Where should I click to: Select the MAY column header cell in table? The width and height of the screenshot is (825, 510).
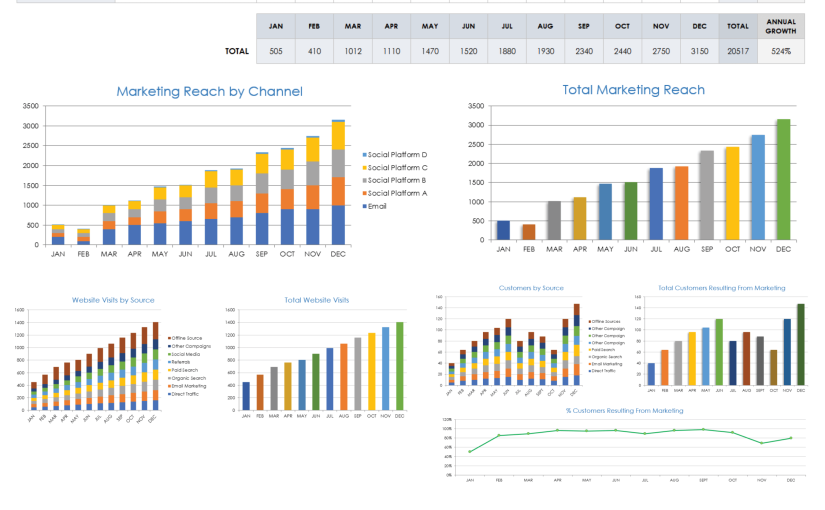(430, 26)
